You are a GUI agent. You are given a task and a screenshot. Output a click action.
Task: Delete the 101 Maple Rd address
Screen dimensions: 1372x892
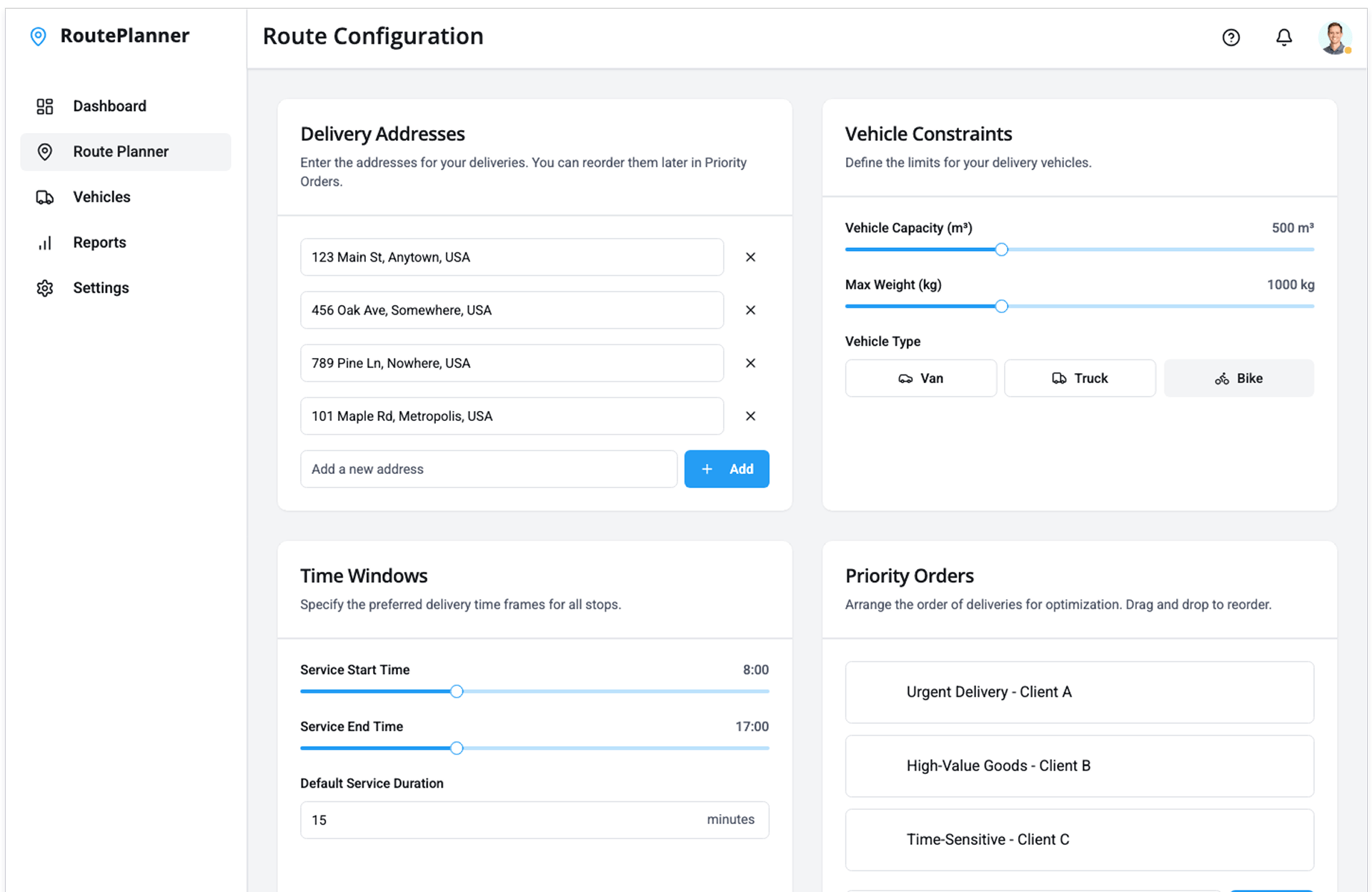pos(750,416)
